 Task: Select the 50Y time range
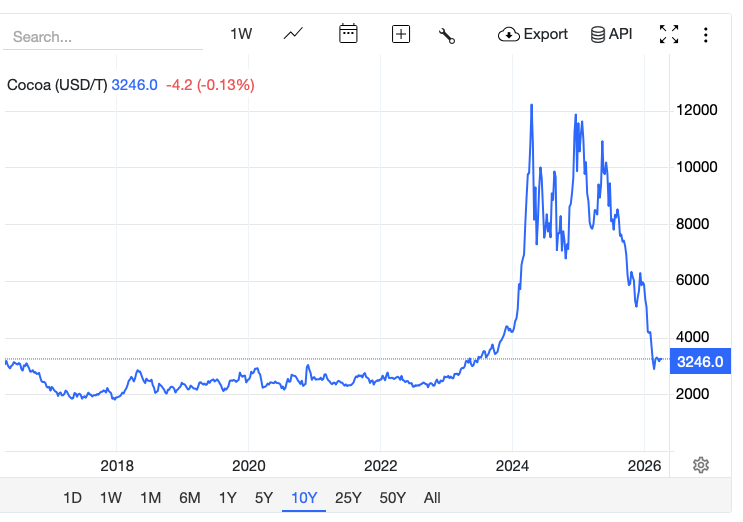pyautogui.click(x=392, y=498)
